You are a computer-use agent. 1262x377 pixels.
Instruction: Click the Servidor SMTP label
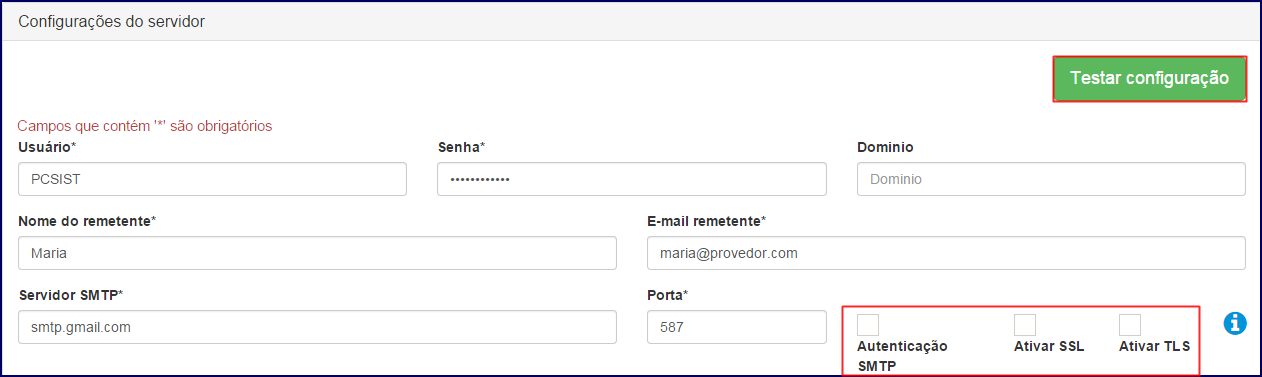coord(71,294)
